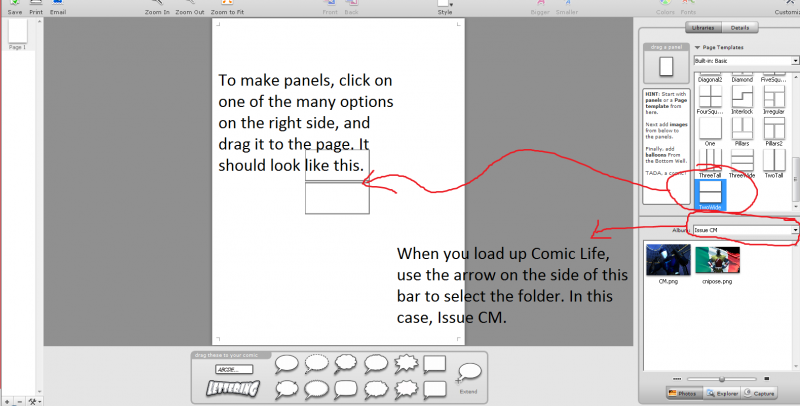Switch to the Details tab
The height and width of the screenshot is (406, 800).
tap(740, 28)
